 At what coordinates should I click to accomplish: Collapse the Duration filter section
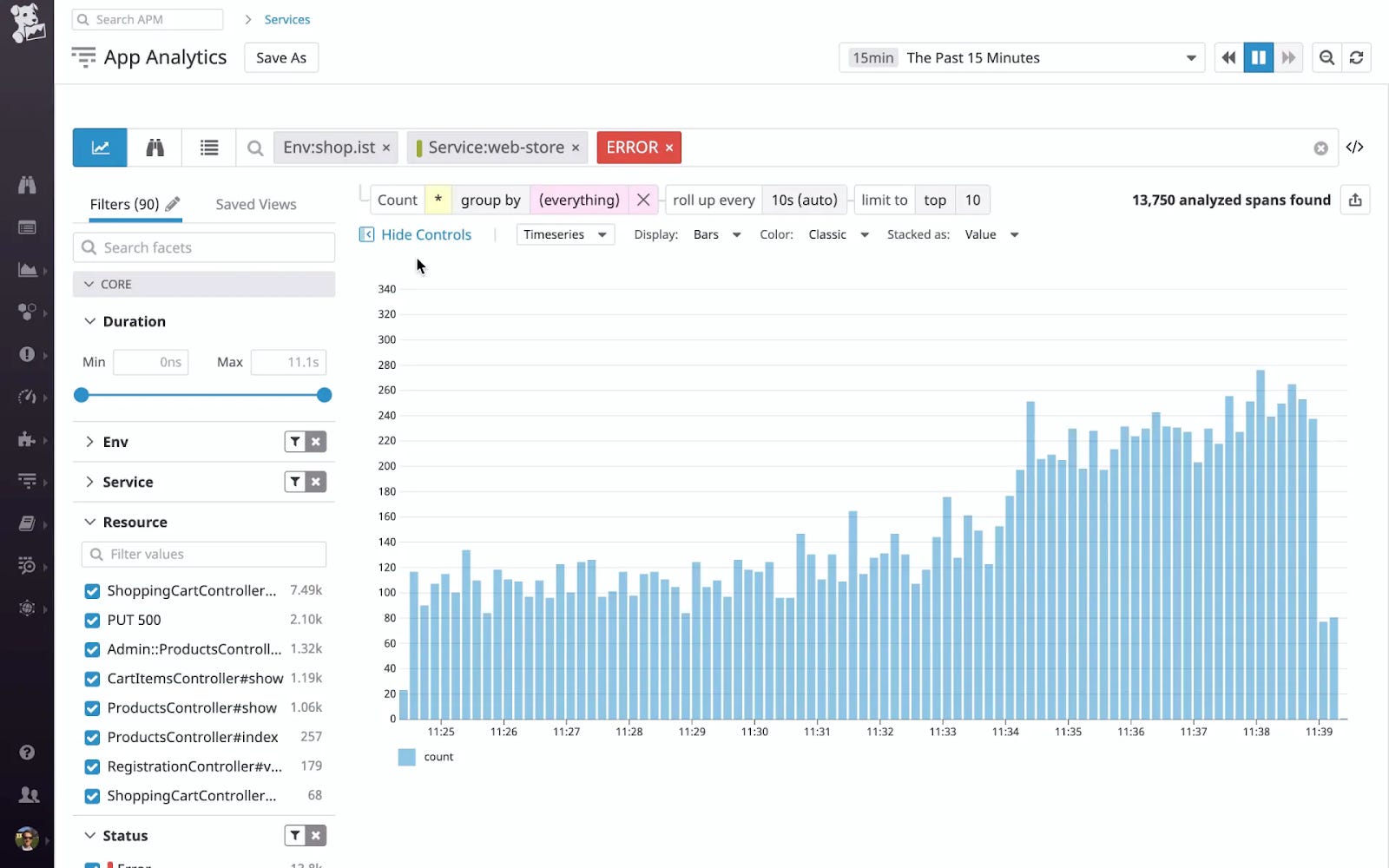(89, 321)
